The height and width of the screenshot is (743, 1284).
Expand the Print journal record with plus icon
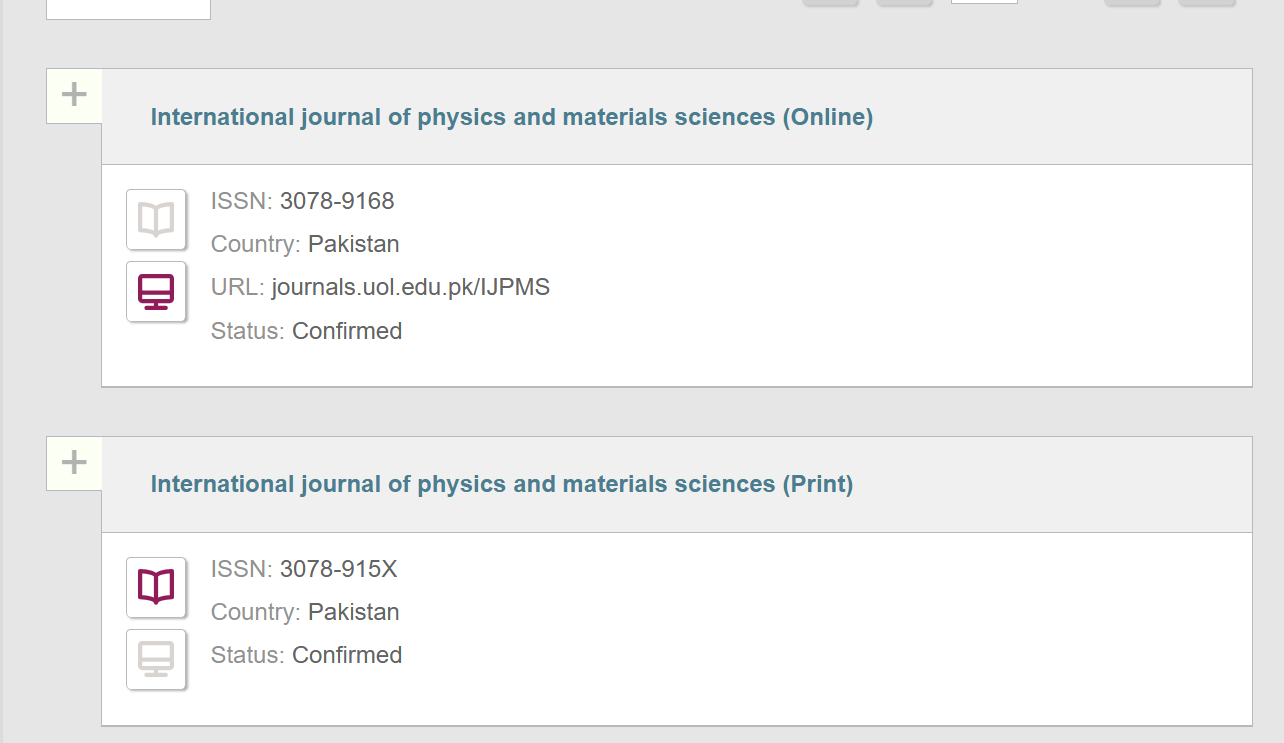(x=74, y=463)
